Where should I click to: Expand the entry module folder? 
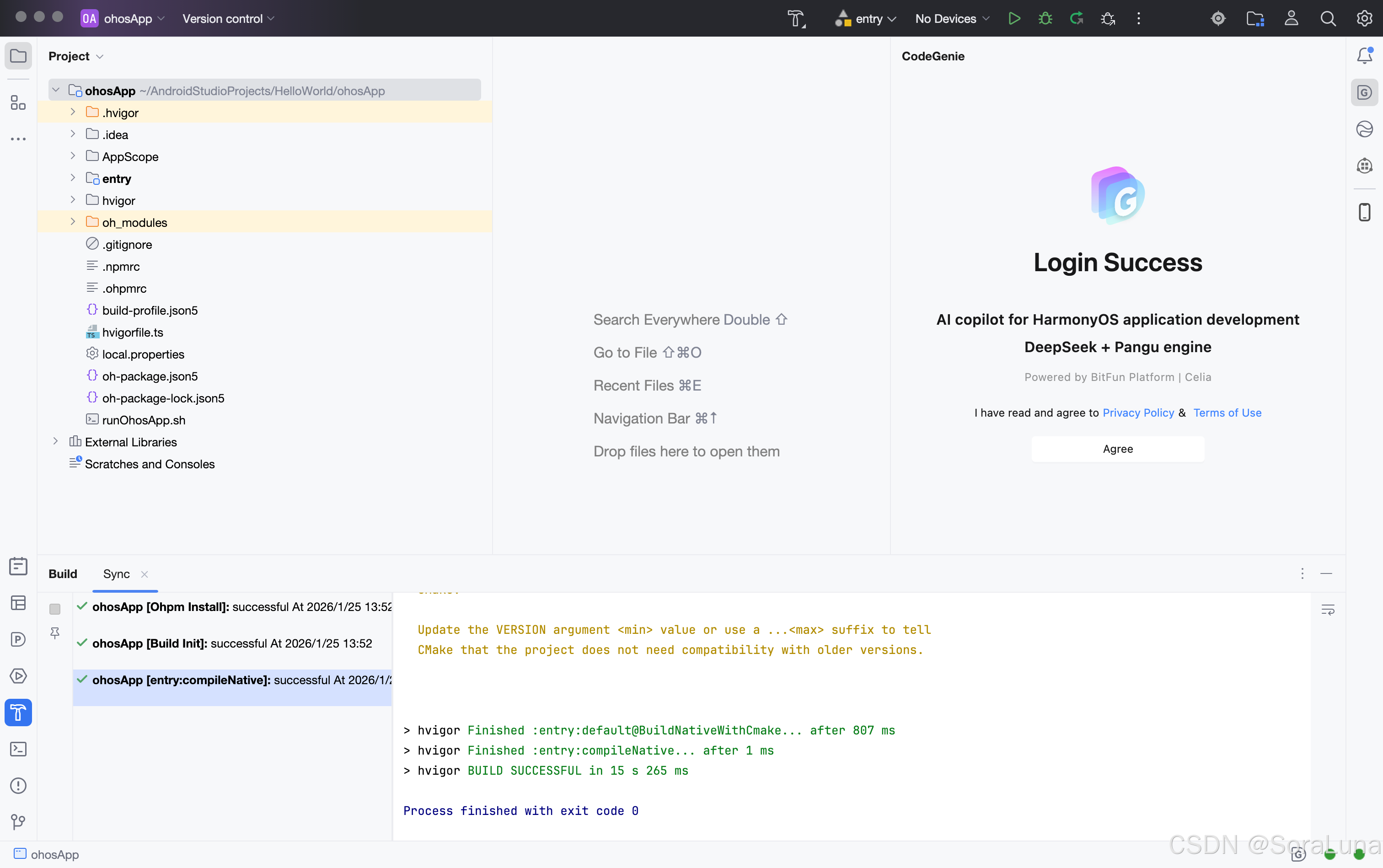point(73,178)
